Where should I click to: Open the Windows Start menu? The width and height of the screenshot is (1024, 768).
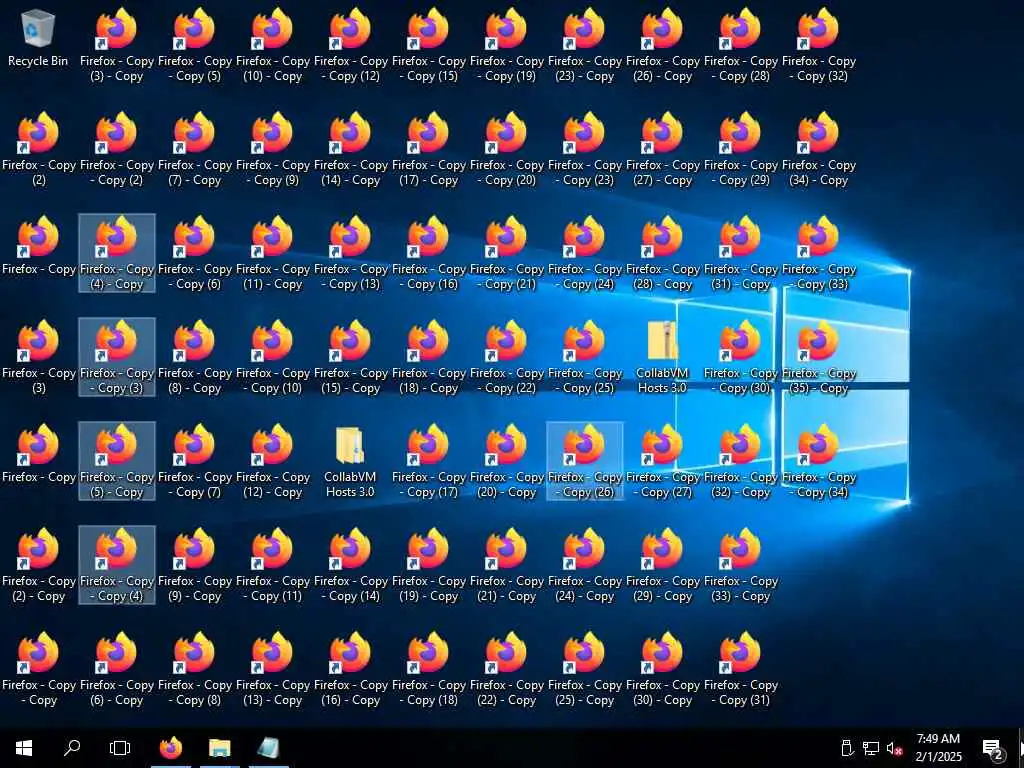[24, 748]
